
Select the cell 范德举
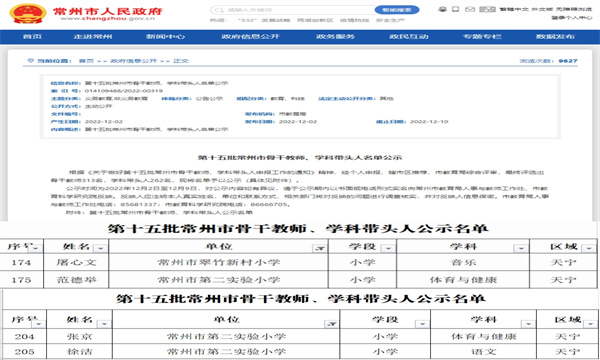[x=77, y=280]
